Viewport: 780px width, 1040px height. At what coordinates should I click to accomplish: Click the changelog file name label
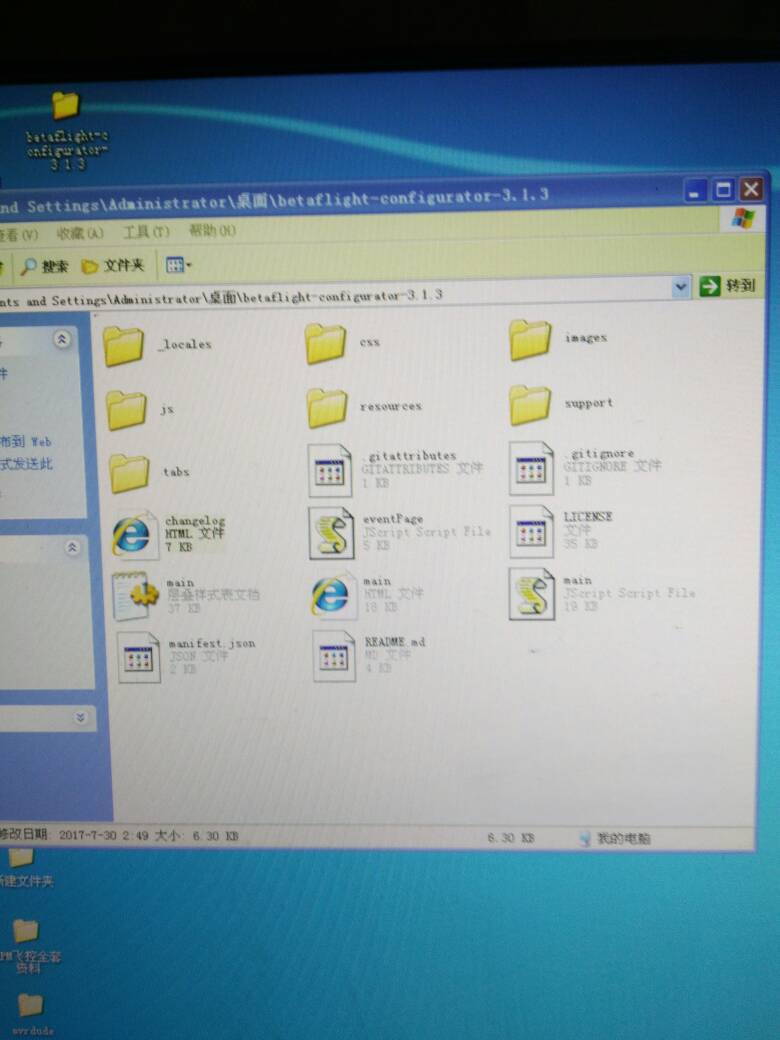pos(195,521)
